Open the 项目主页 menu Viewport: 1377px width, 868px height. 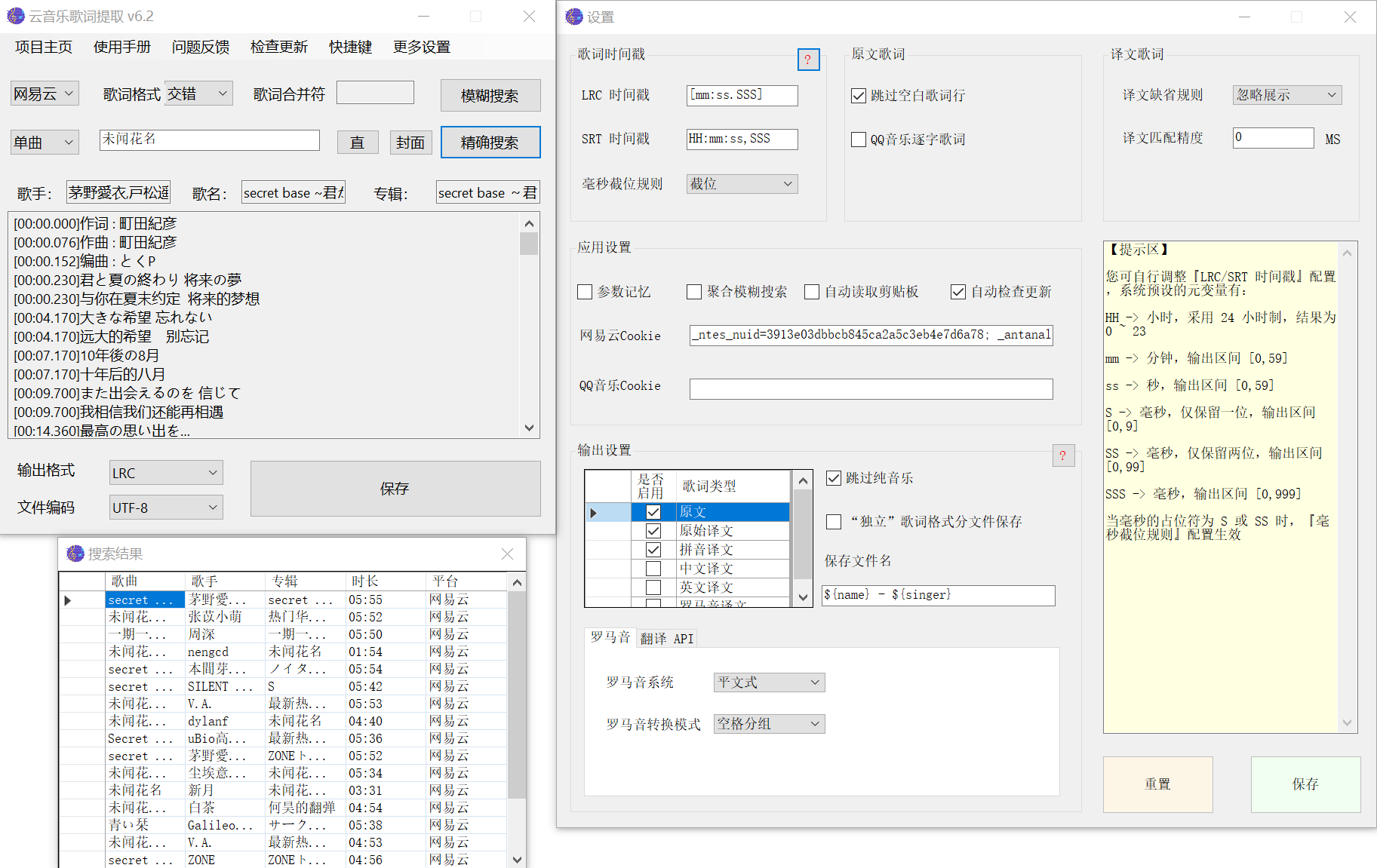pyautogui.click(x=44, y=47)
